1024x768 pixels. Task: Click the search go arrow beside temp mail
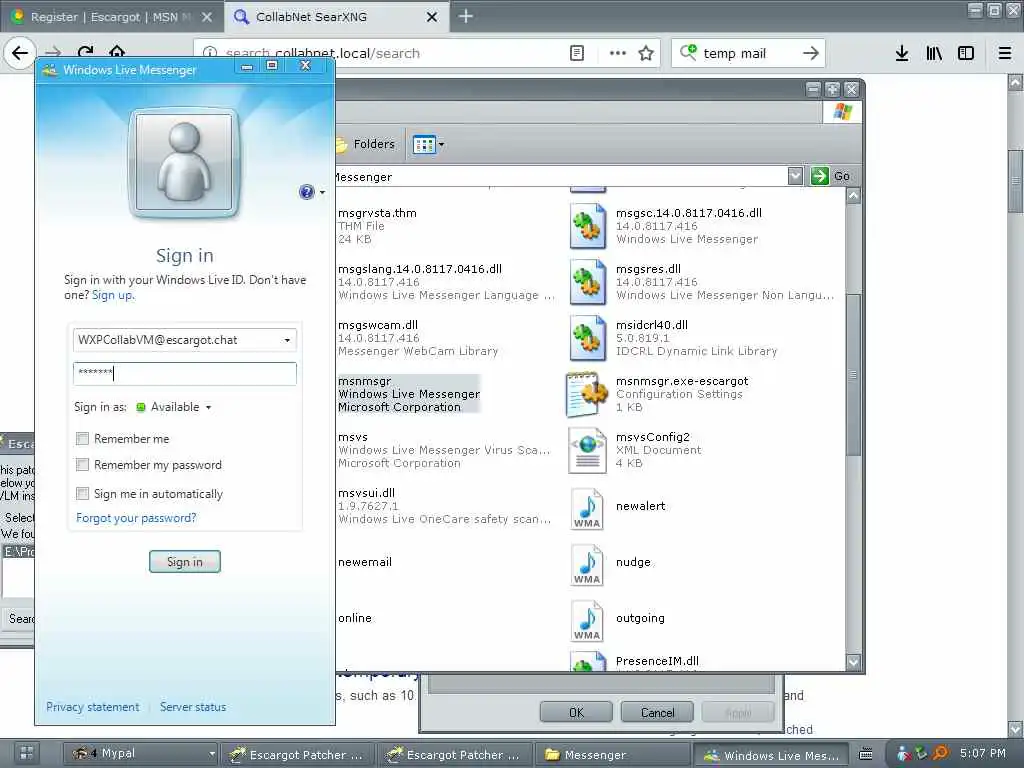point(810,53)
